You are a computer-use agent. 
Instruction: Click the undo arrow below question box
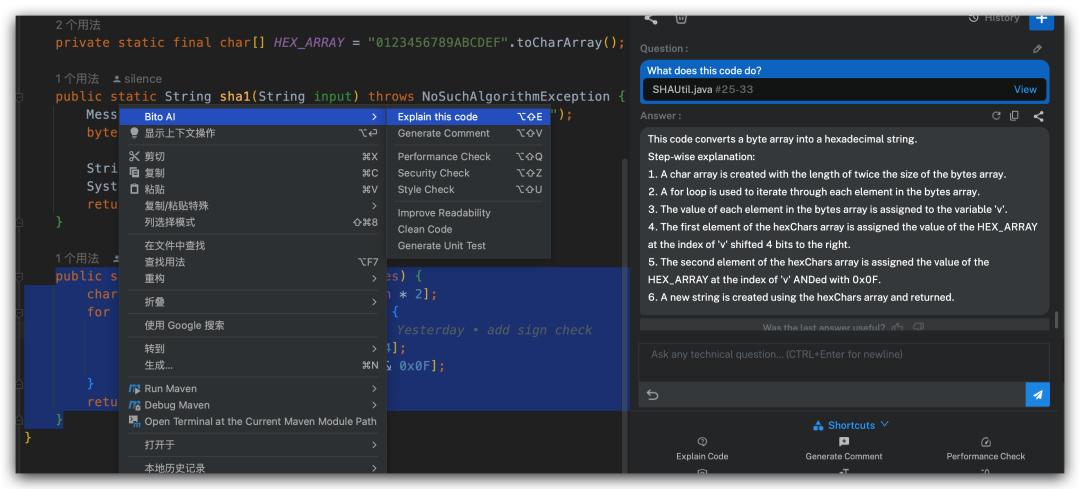pyautogui.click(x=653, y=395)
